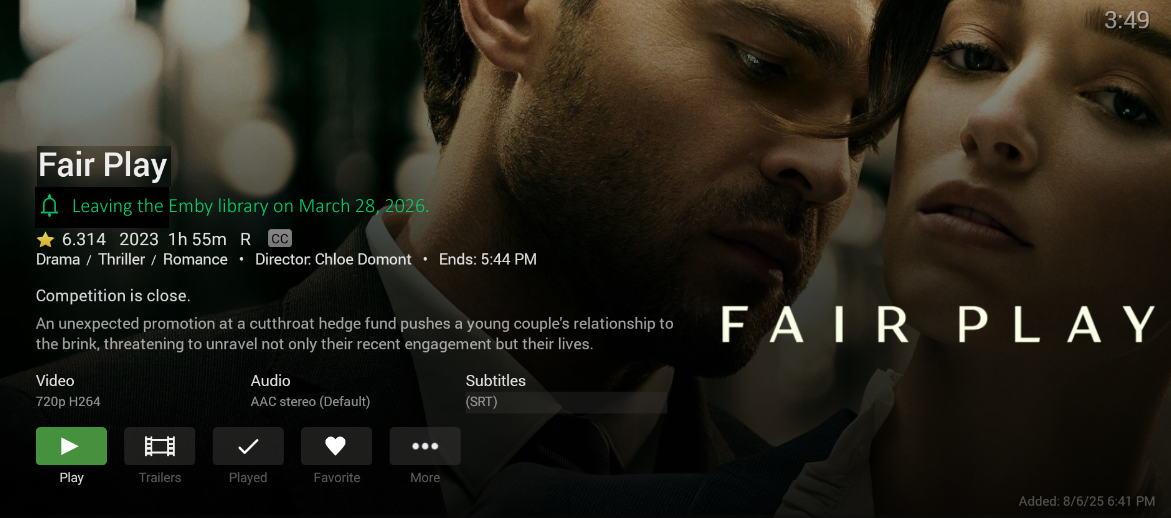Click the CC closed captions badge

(x=280, y=239)
